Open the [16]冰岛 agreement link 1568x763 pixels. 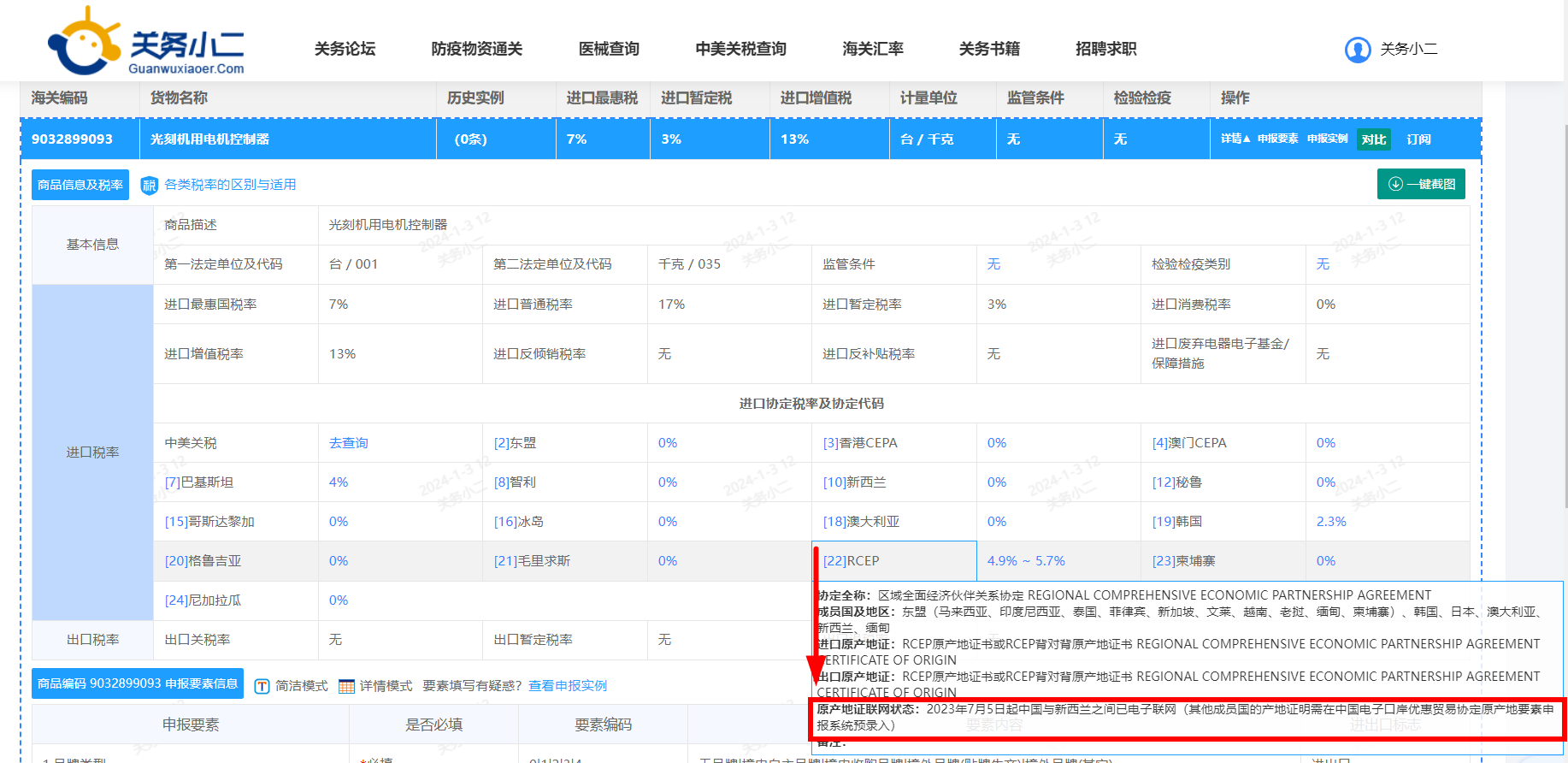pos(519,522)
